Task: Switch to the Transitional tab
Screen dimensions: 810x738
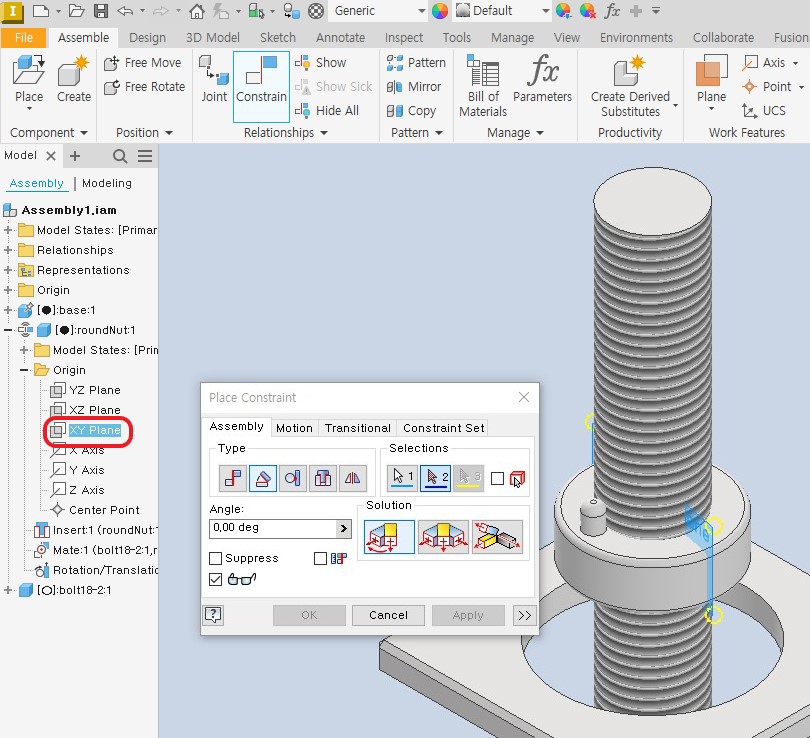Action: [357, 428]
